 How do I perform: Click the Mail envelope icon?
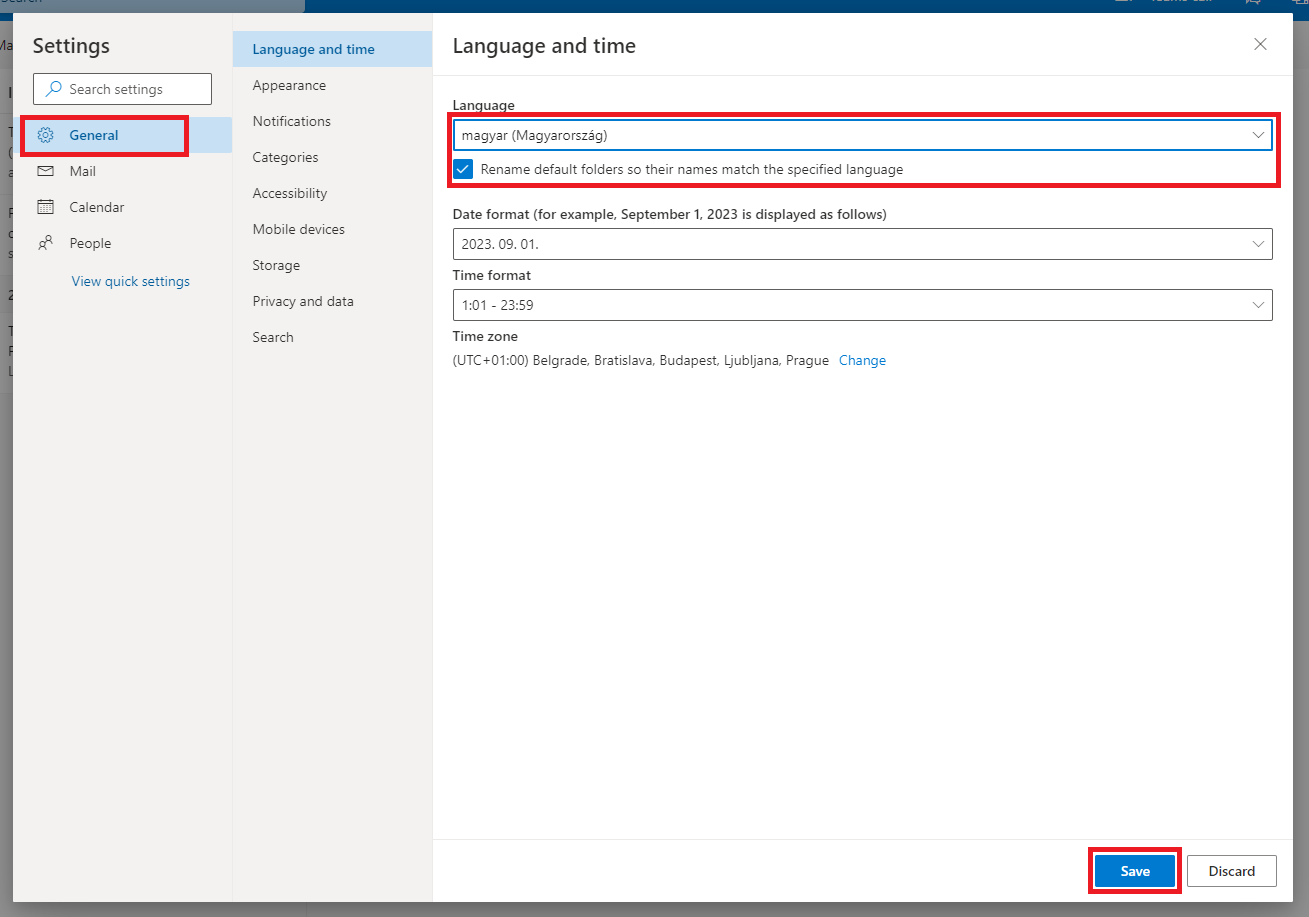point(45,171)
